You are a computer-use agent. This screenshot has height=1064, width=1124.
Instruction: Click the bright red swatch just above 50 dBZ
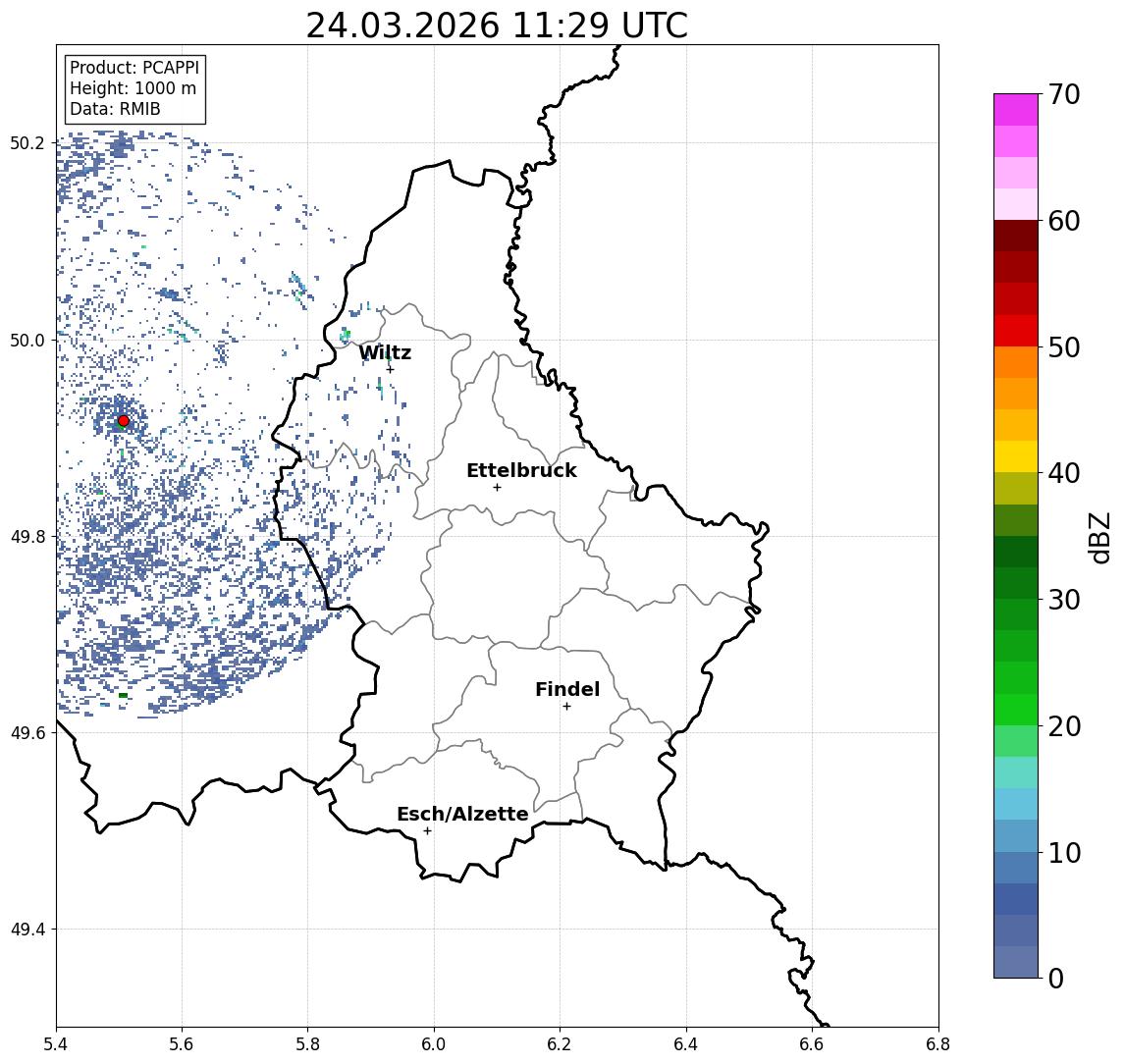click(1016, 331)
